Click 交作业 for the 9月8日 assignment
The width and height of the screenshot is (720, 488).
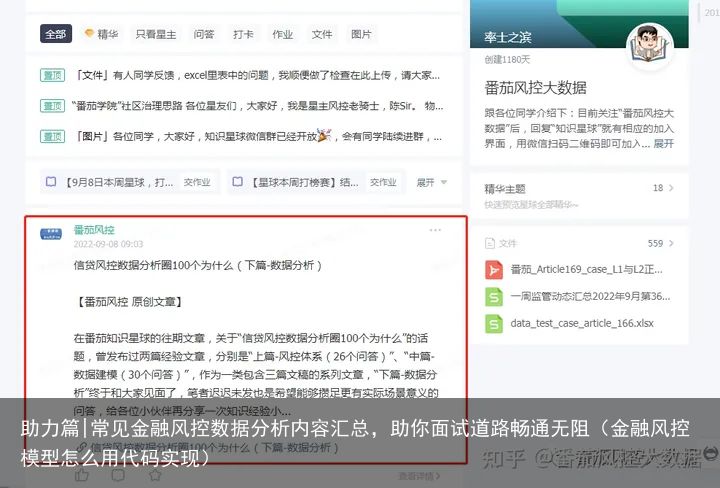tap(197, 182)
